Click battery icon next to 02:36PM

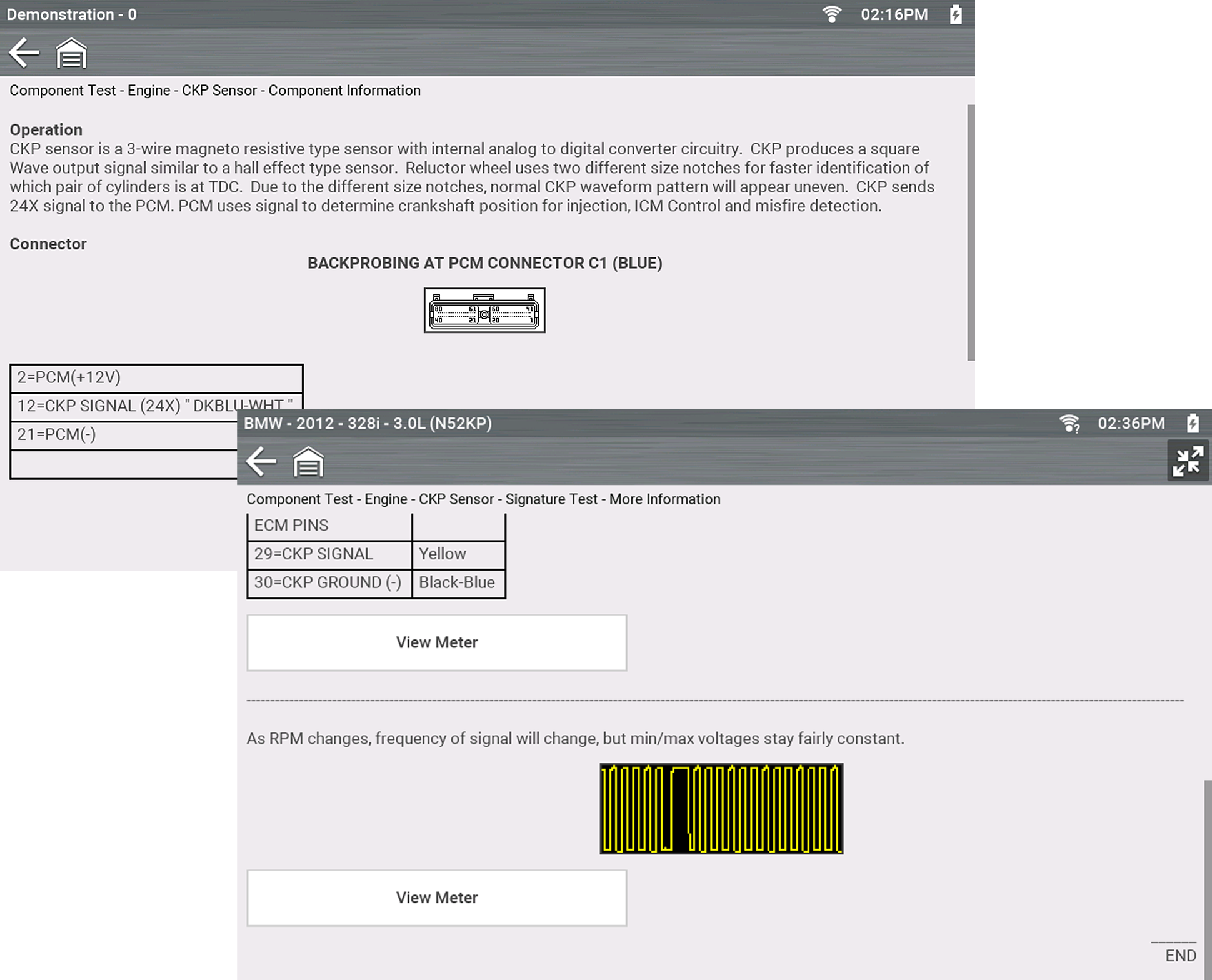point(1193,424)
